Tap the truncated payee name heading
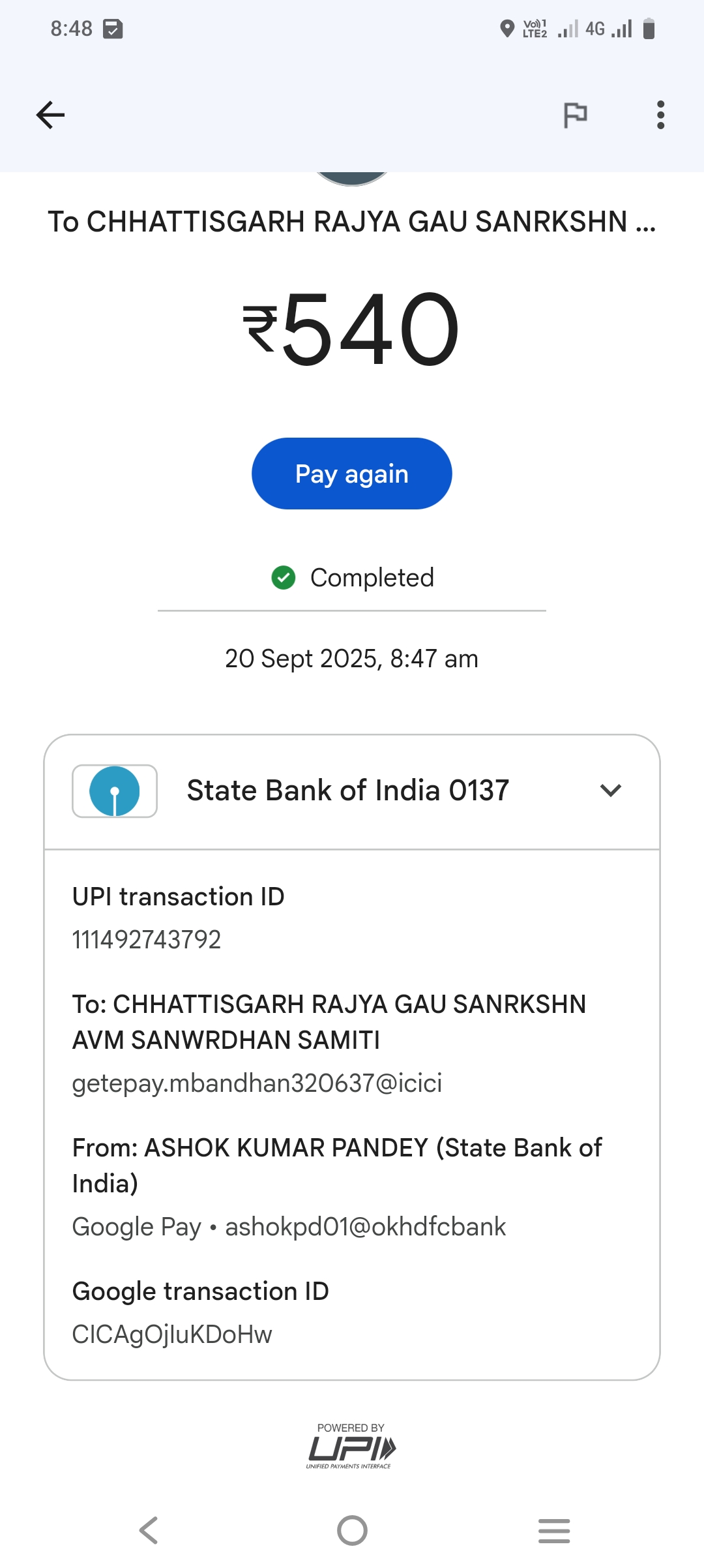Screen dimensions: 704x1568 pyautogui.click(x=352, y=222)
